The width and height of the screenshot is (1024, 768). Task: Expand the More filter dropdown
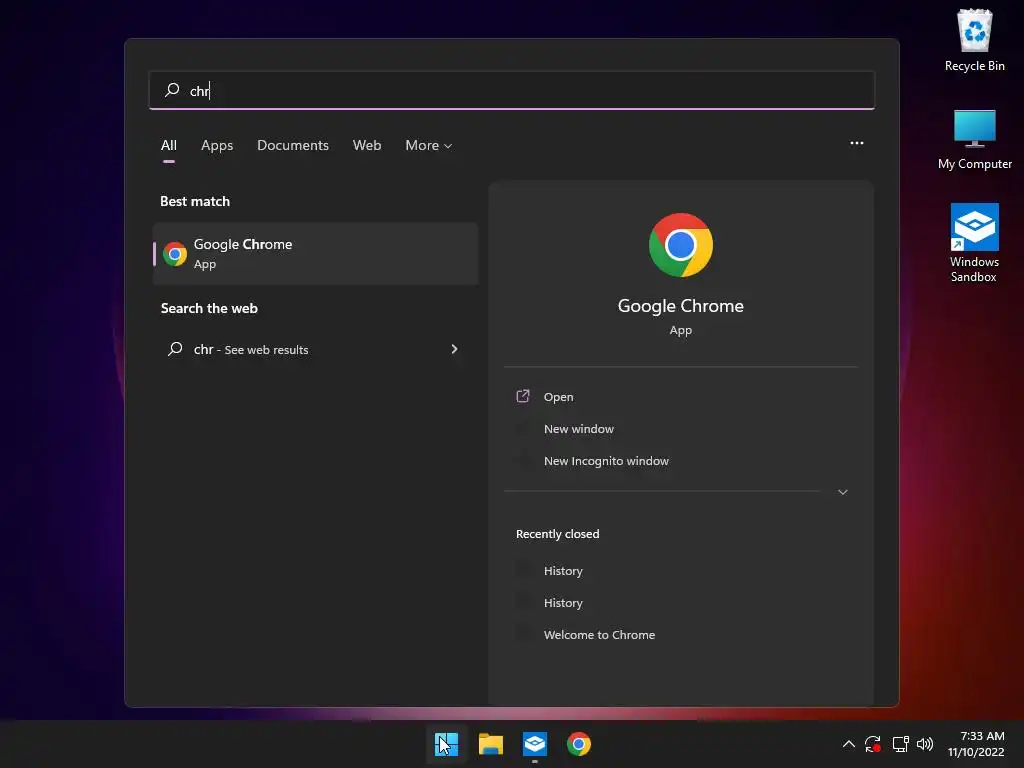pyautogui.click(x=428, y=146)
